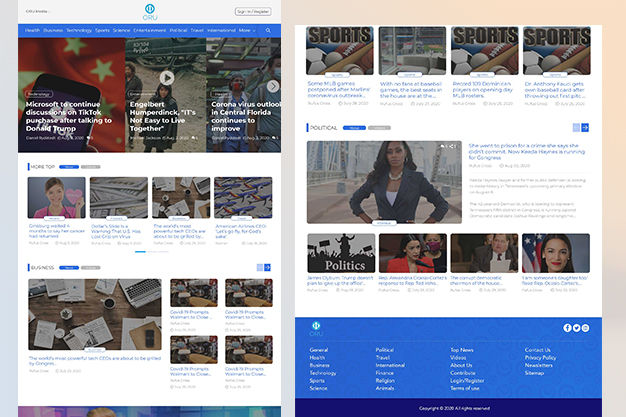Viewport: 626px width, 417px height.
Task: Play the Engelbert Humperdinck video
Action: coord(167,77)
